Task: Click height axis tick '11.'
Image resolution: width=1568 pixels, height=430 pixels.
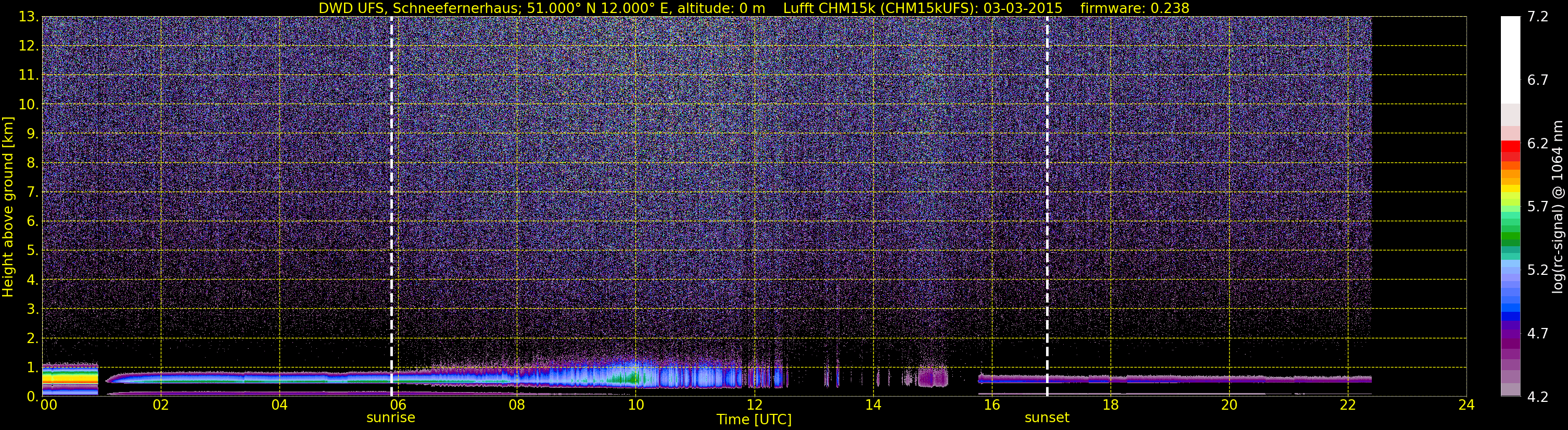Action: point(29,75)
